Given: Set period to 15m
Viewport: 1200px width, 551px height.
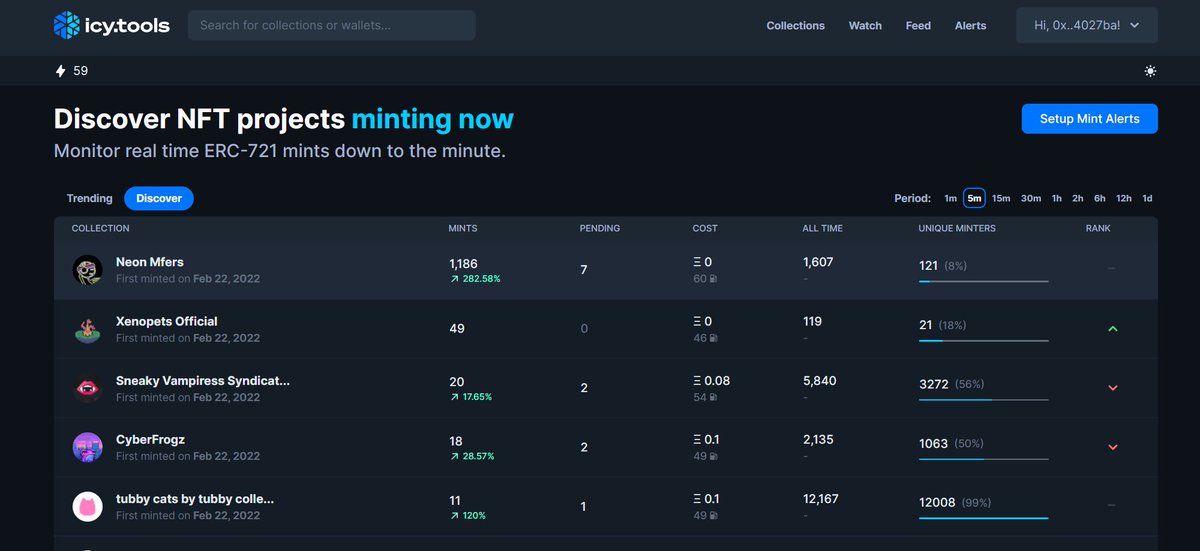Looking at the screenshot, I should [x=1001, y=198].
